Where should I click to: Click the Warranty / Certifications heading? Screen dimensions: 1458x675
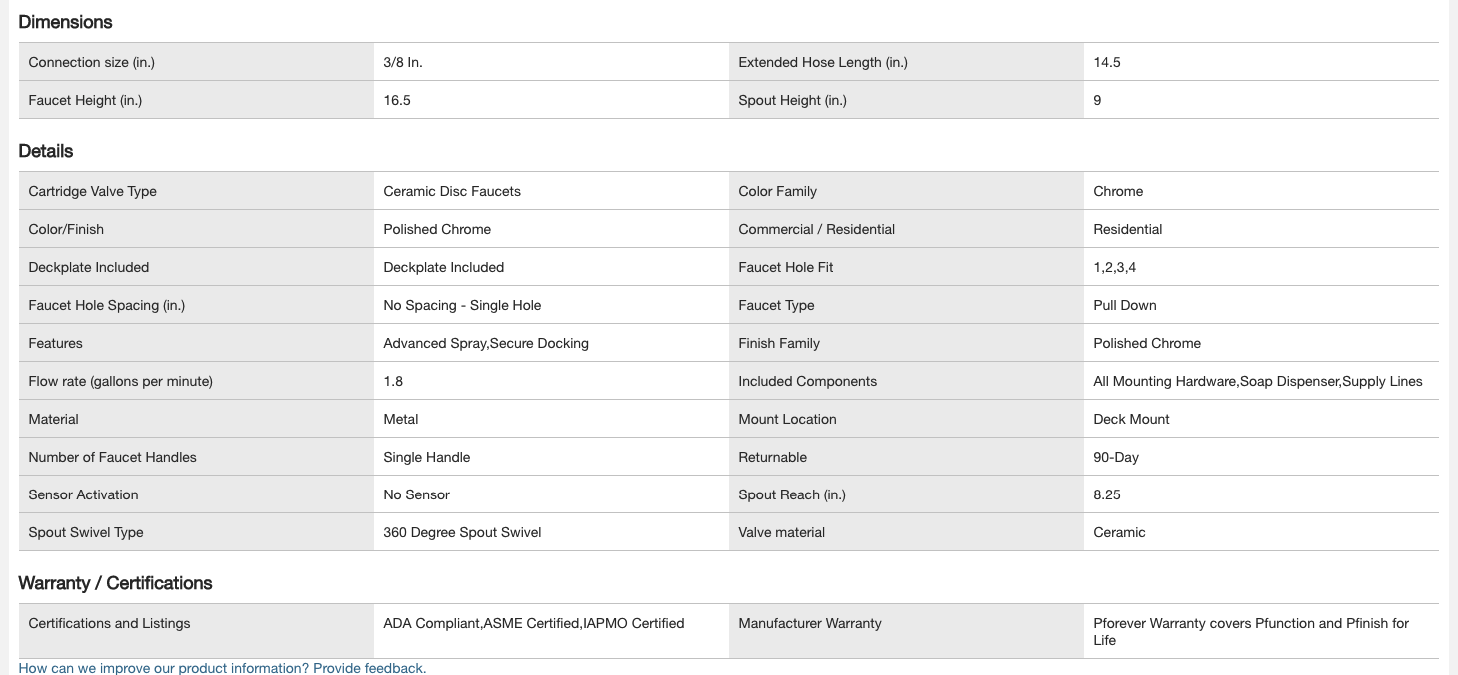click(x=115, y=583)
